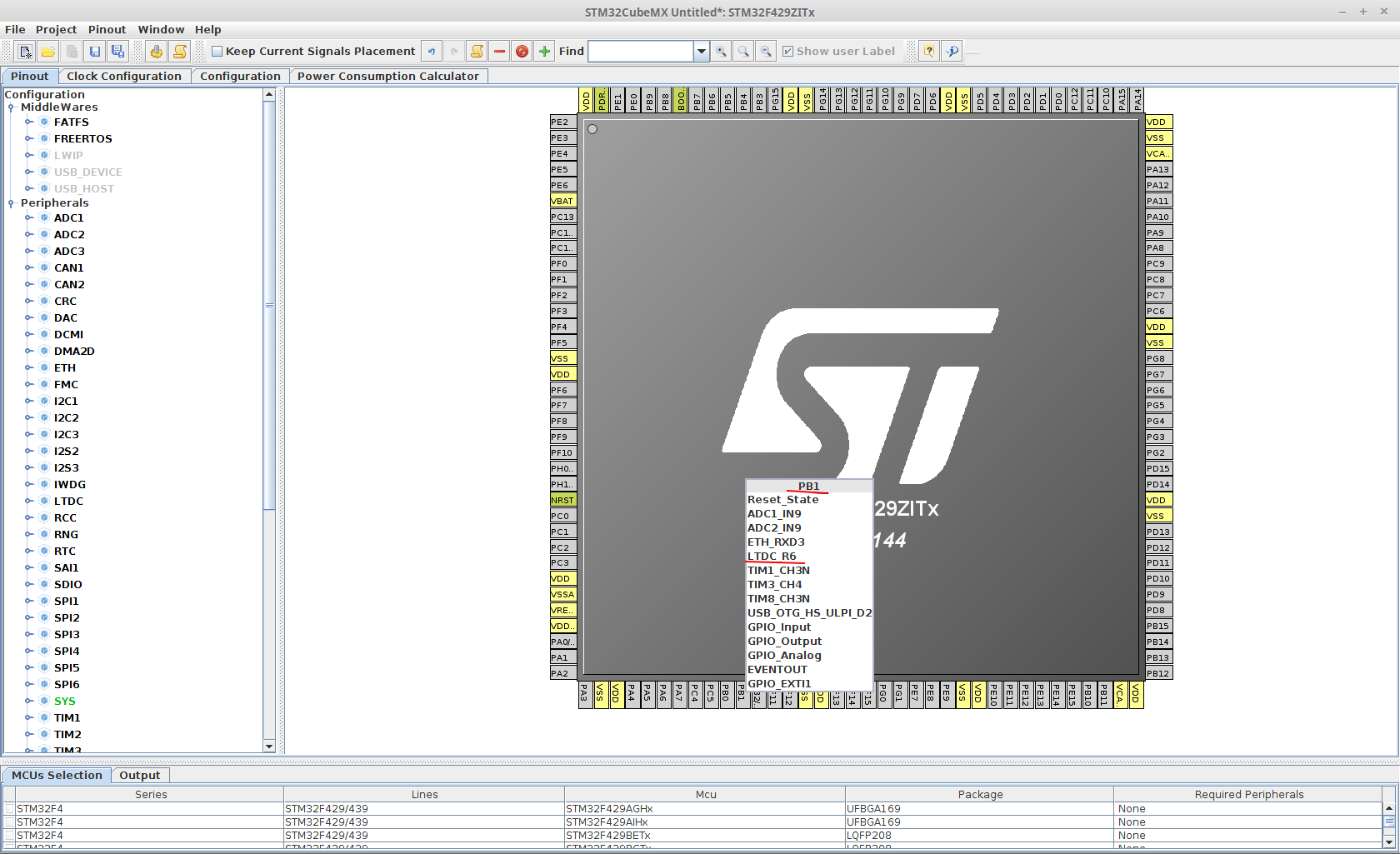Viewport: 1400px width, 854px height.
Task: Toggle the Show user Label checkbox
Action: (x=787, y=52)
